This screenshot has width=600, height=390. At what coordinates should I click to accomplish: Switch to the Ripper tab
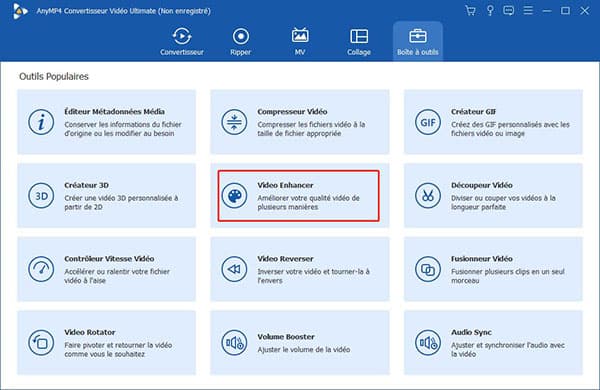241,42
